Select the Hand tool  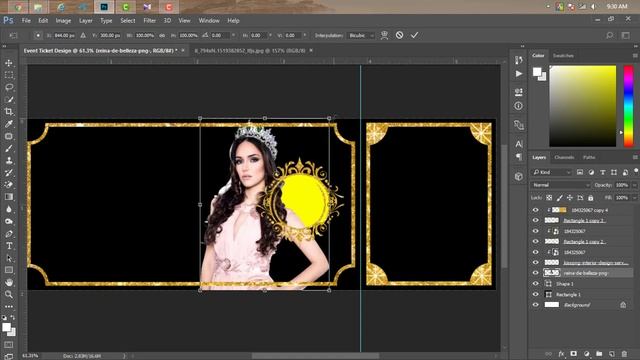[9, 282]
